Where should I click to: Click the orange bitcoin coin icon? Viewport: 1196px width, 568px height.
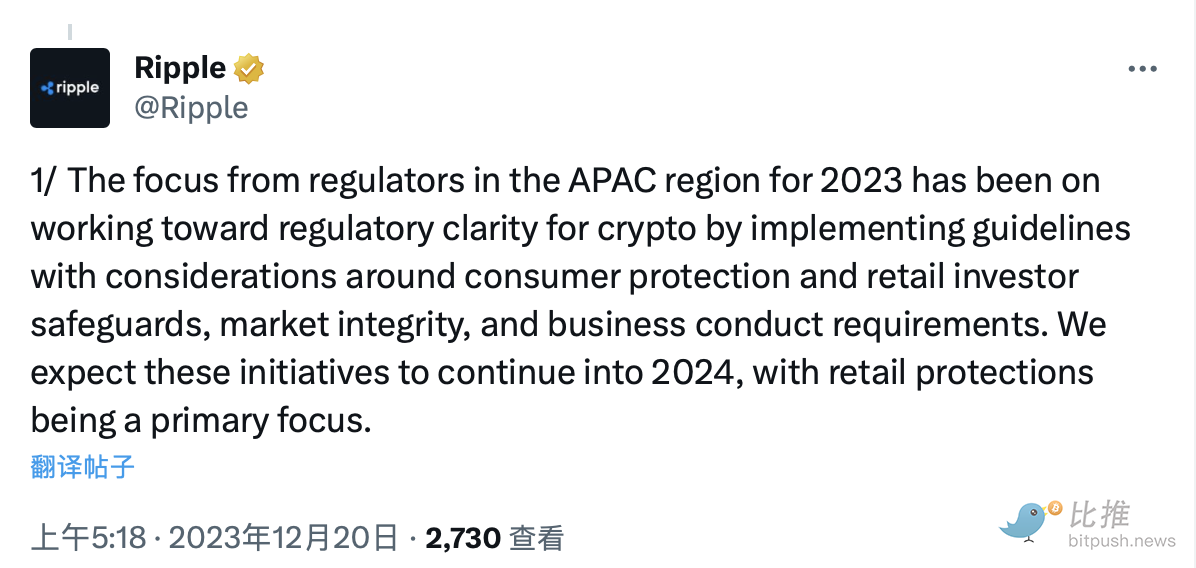1055,507
